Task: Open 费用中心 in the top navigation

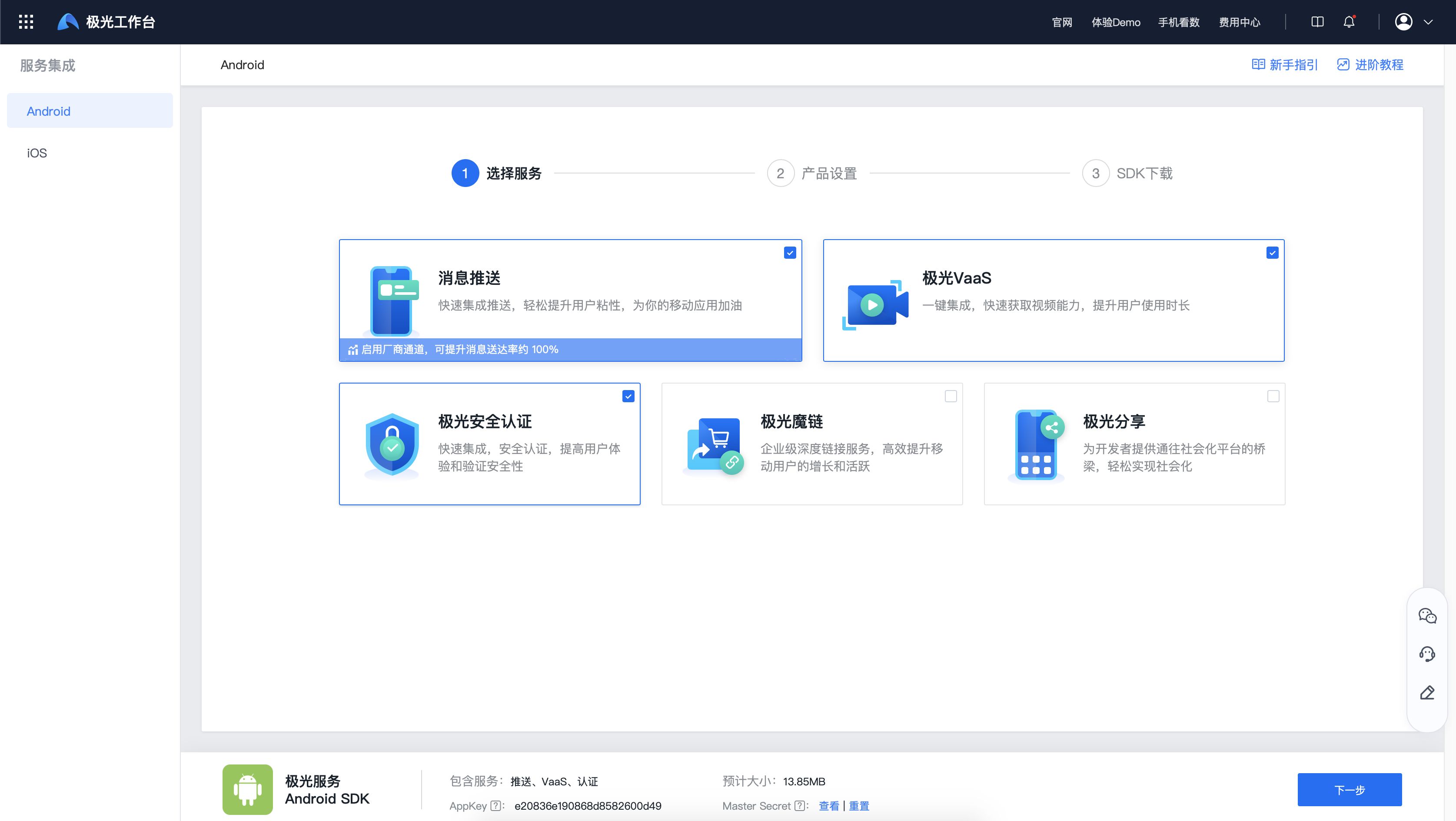Action: point(1240,23)
